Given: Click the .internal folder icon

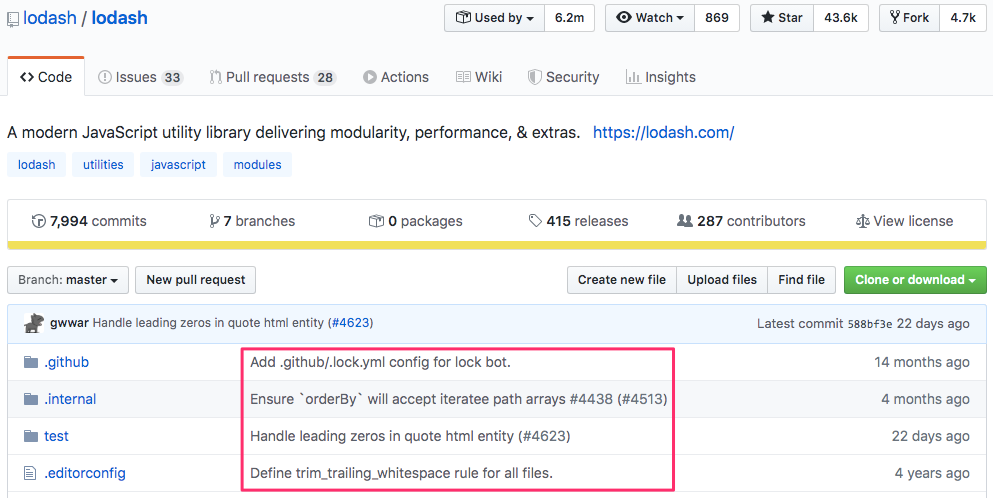Looking at the screenshot, I should 30,399.
